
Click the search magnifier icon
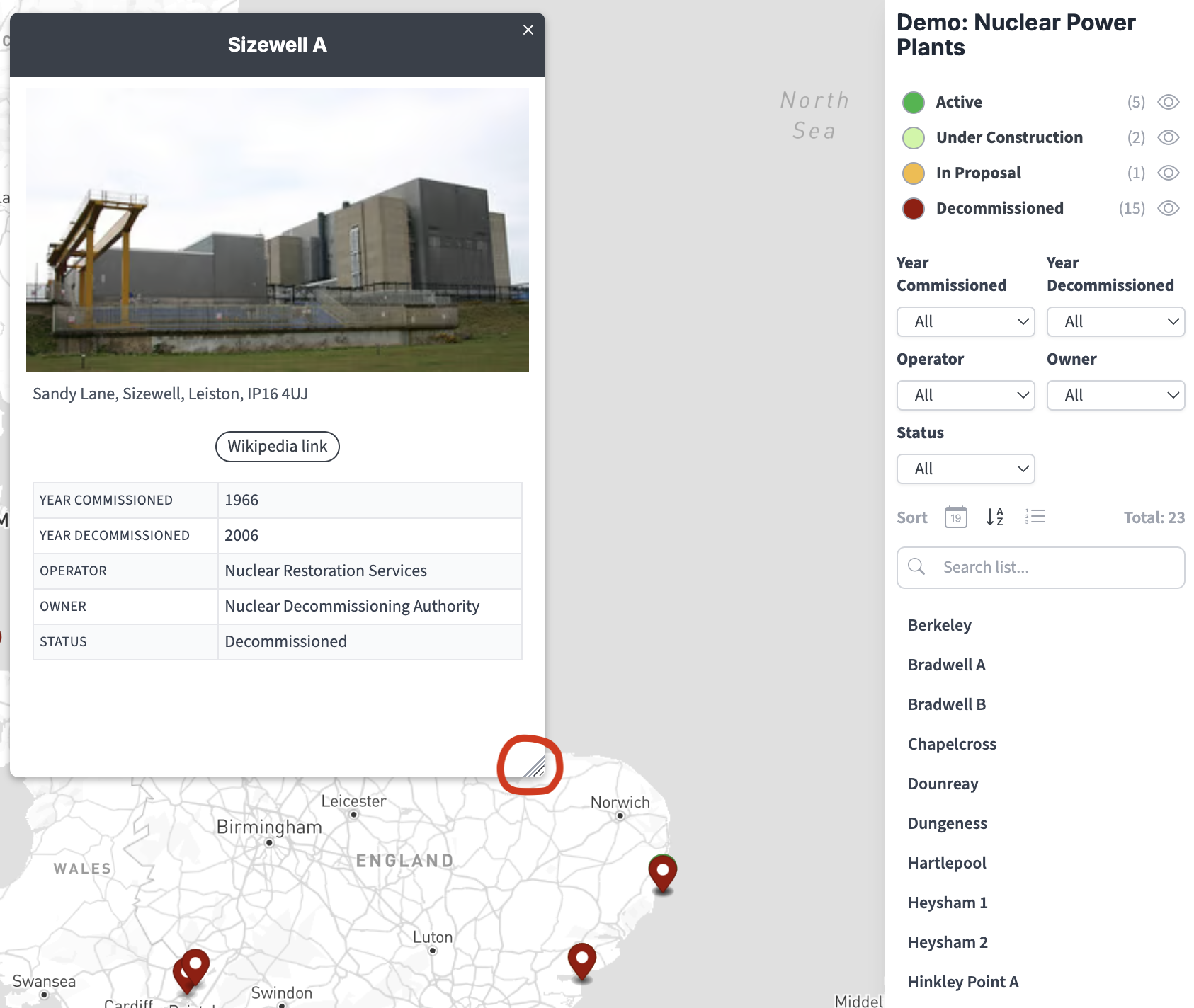[916, 567]
